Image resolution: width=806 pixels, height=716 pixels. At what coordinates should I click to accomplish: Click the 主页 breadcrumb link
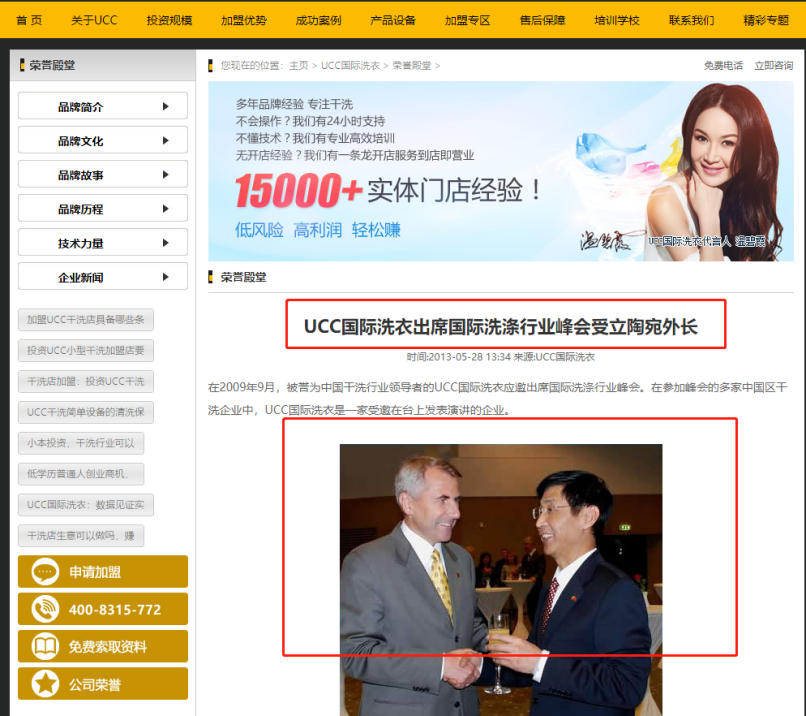coord(299,66)
